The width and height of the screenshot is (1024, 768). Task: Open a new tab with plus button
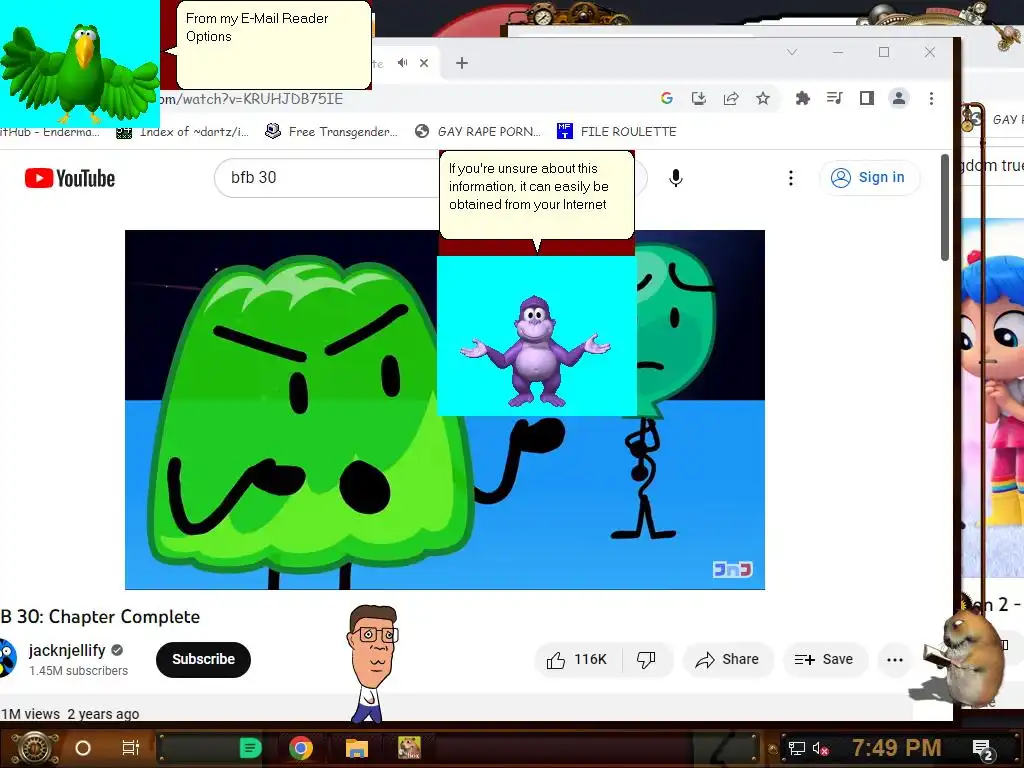coord(462,63)
